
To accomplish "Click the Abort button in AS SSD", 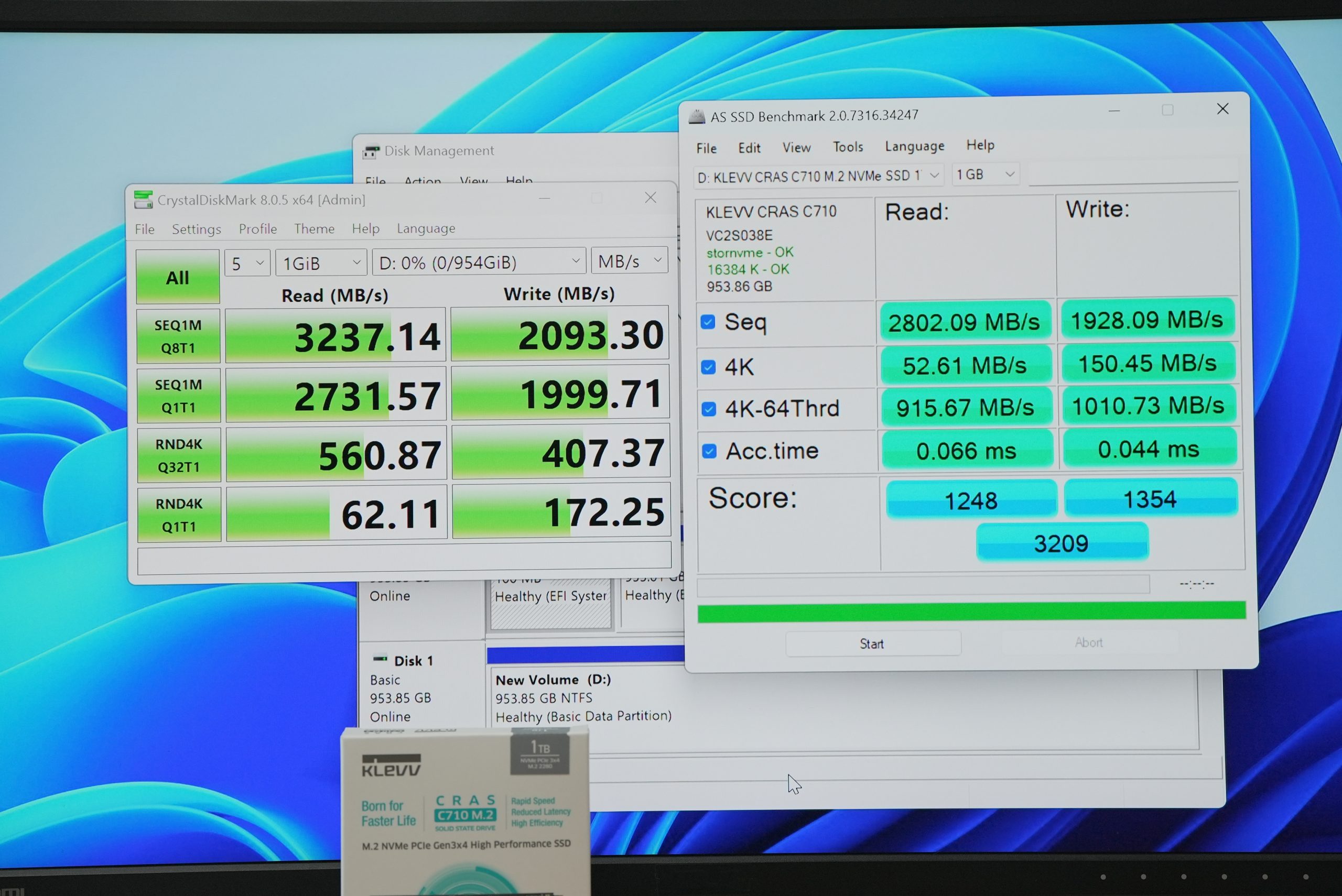I will tap(1089, 642).
